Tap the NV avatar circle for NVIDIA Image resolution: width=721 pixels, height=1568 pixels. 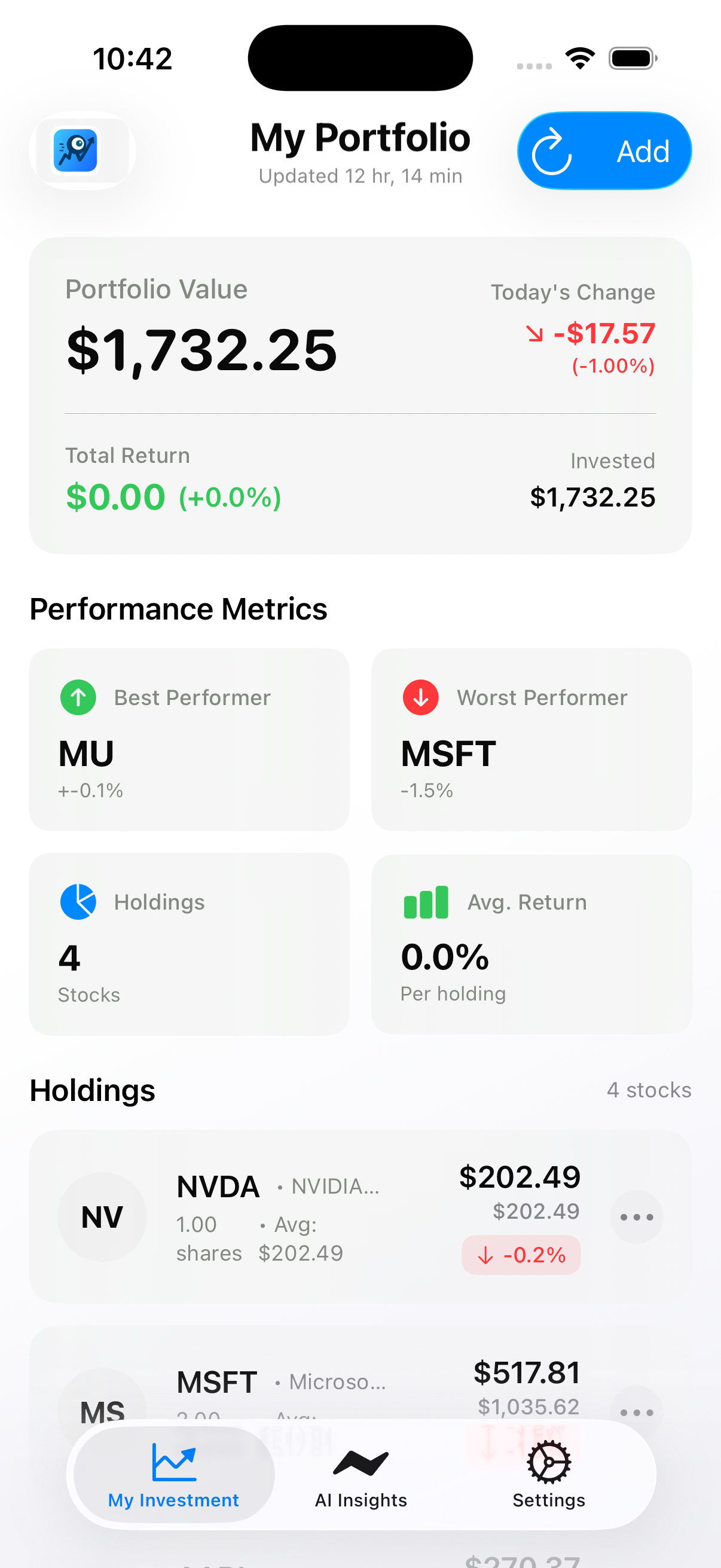click(x=102, y=1217)
